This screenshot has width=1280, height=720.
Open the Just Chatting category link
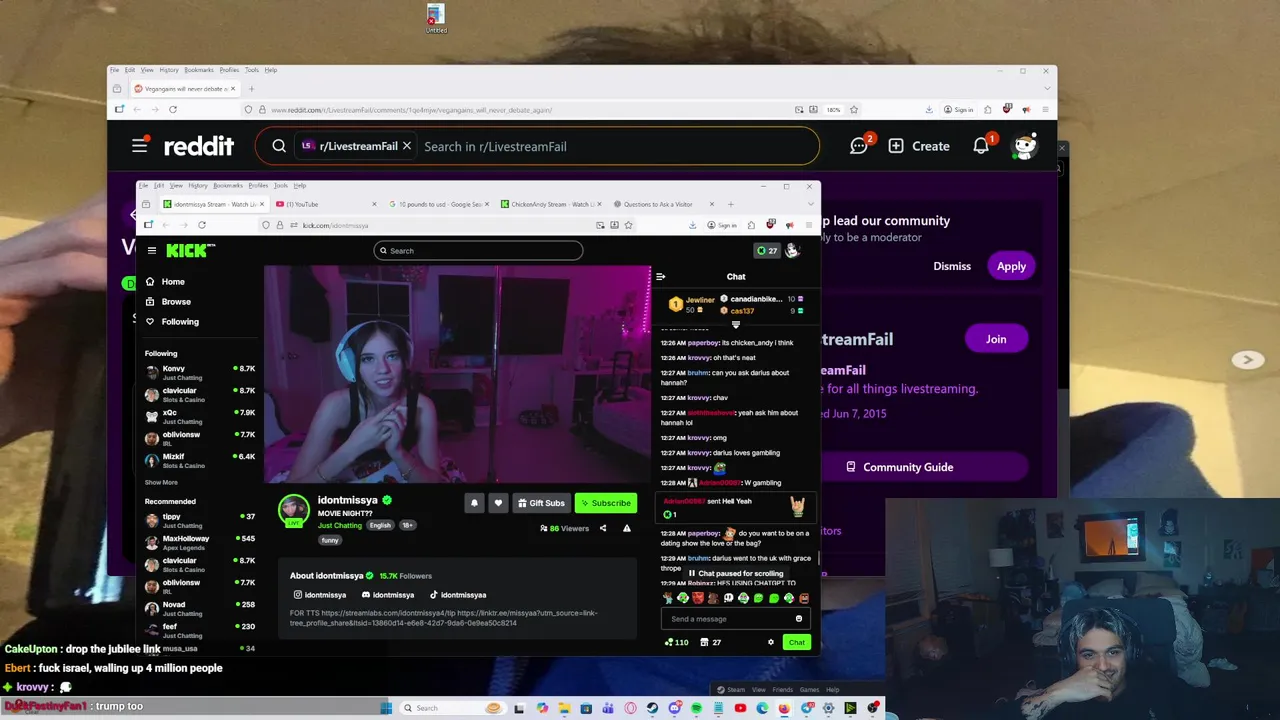(x=340, y=525)
